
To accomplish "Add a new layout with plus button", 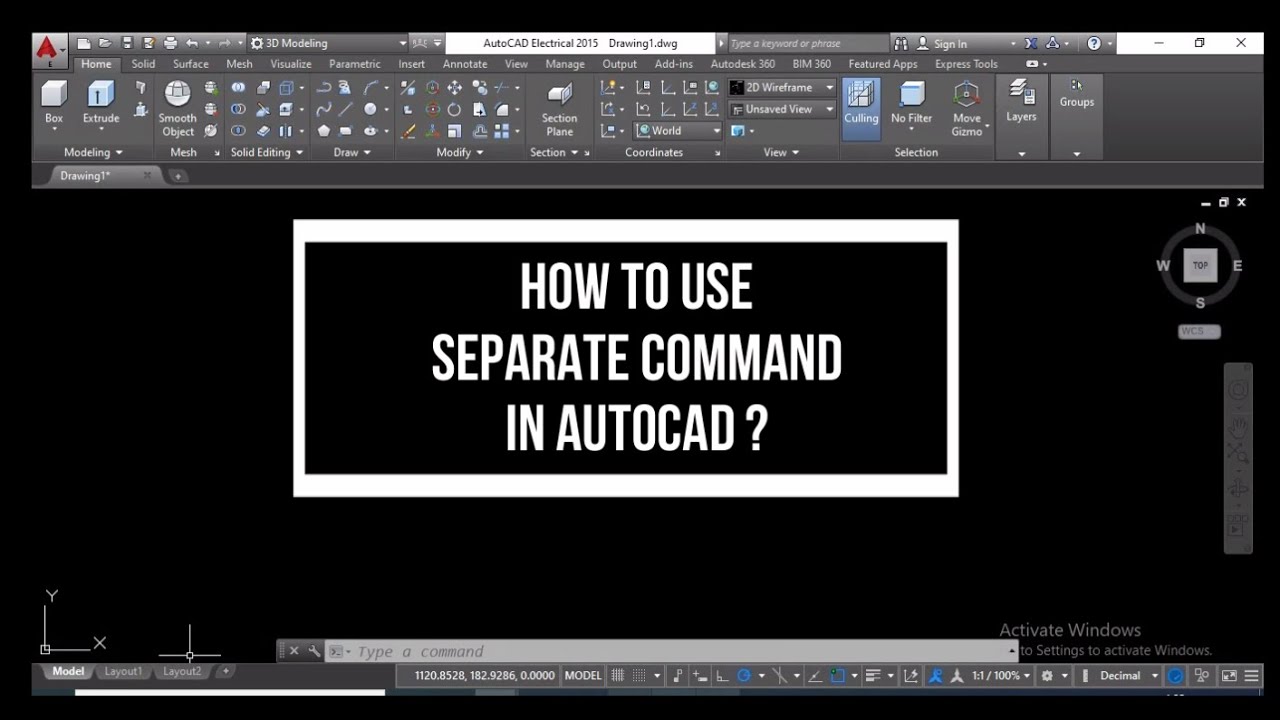I will point(225,672).
